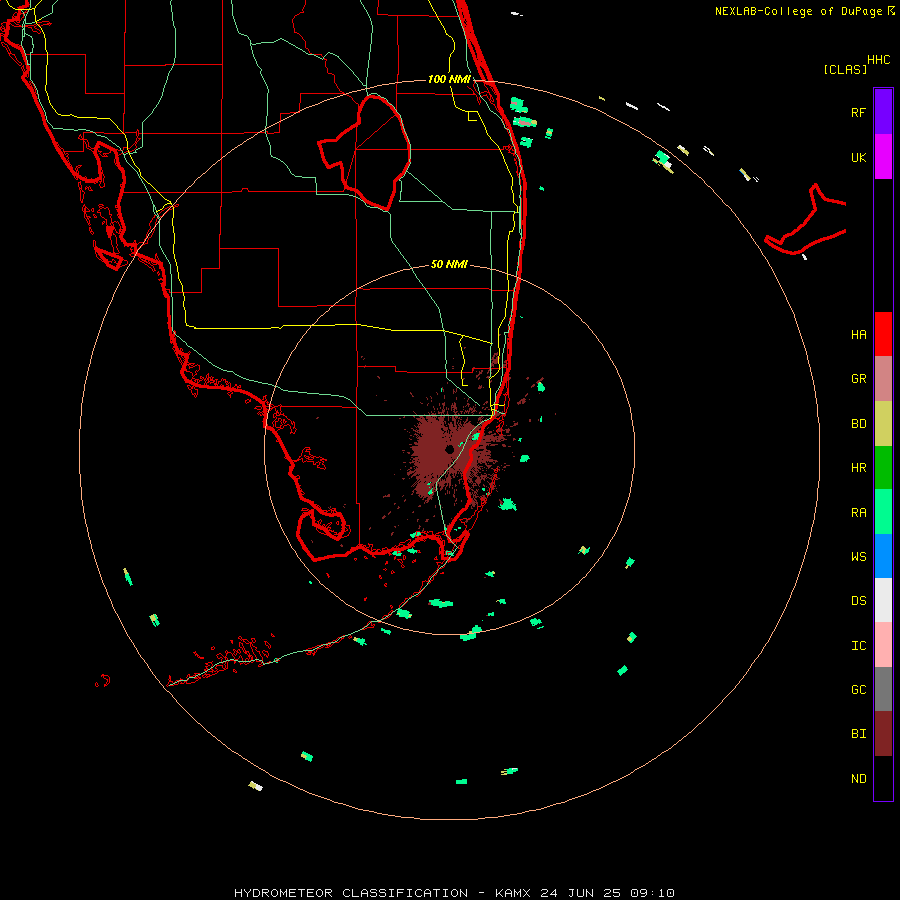Select the pink IC legend swatch
The image size is (900, 900).
[x=883, y=645]
